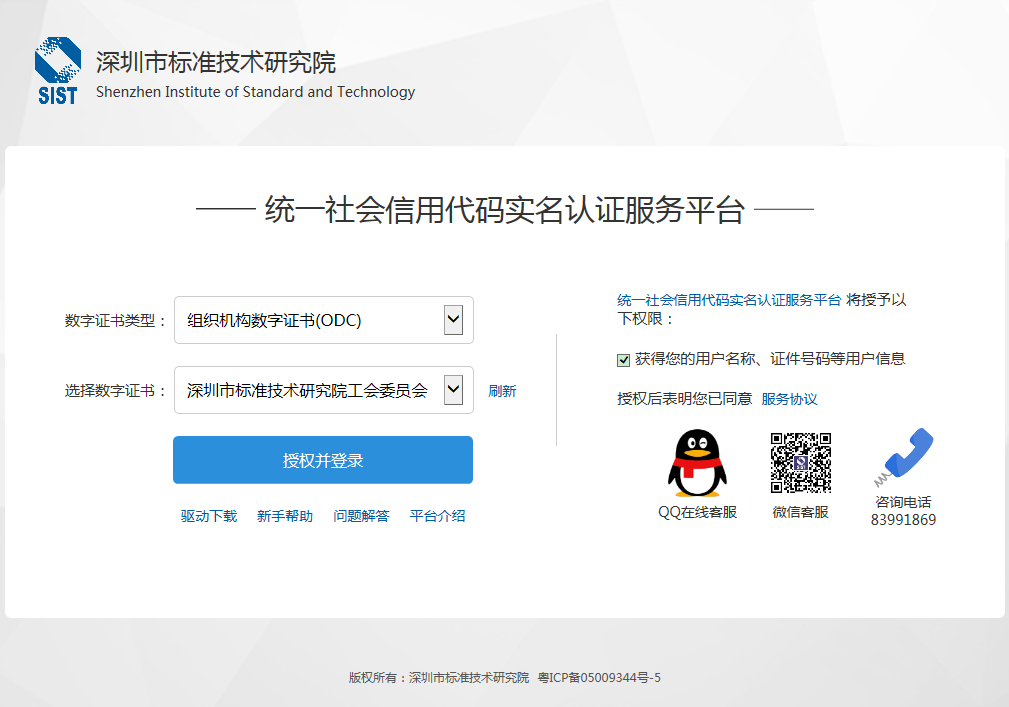Click the QQ在线客服 label

coord(697,512)
